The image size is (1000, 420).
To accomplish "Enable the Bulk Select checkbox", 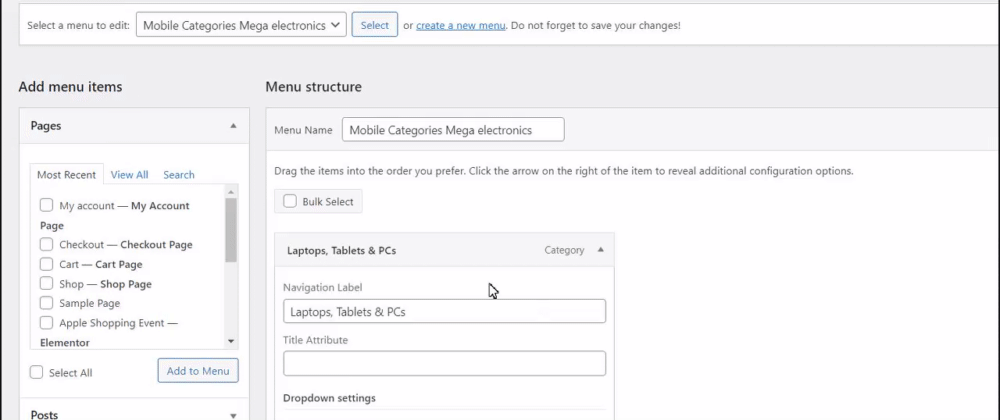I will [290, 201].
